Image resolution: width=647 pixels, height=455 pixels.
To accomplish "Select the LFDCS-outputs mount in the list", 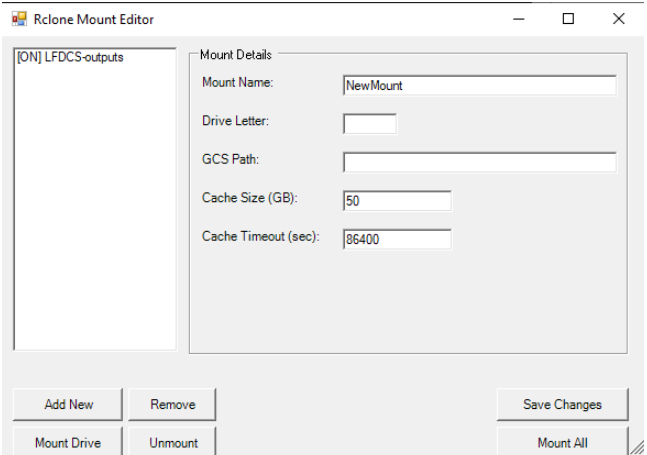I will (x=70, y=58).
